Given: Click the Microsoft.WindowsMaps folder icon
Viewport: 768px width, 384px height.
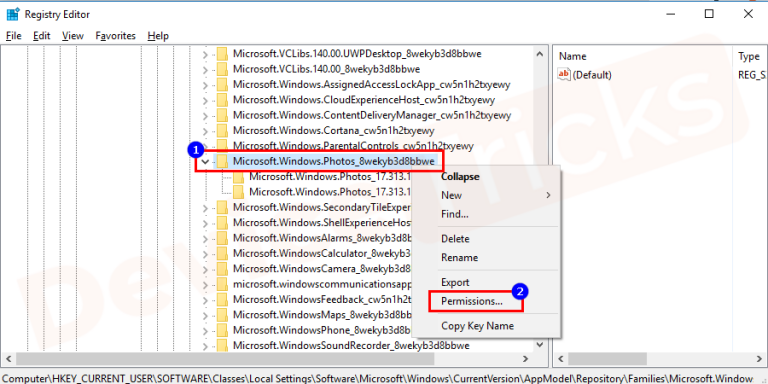Looking at the screenshot, I should (222, 314).
